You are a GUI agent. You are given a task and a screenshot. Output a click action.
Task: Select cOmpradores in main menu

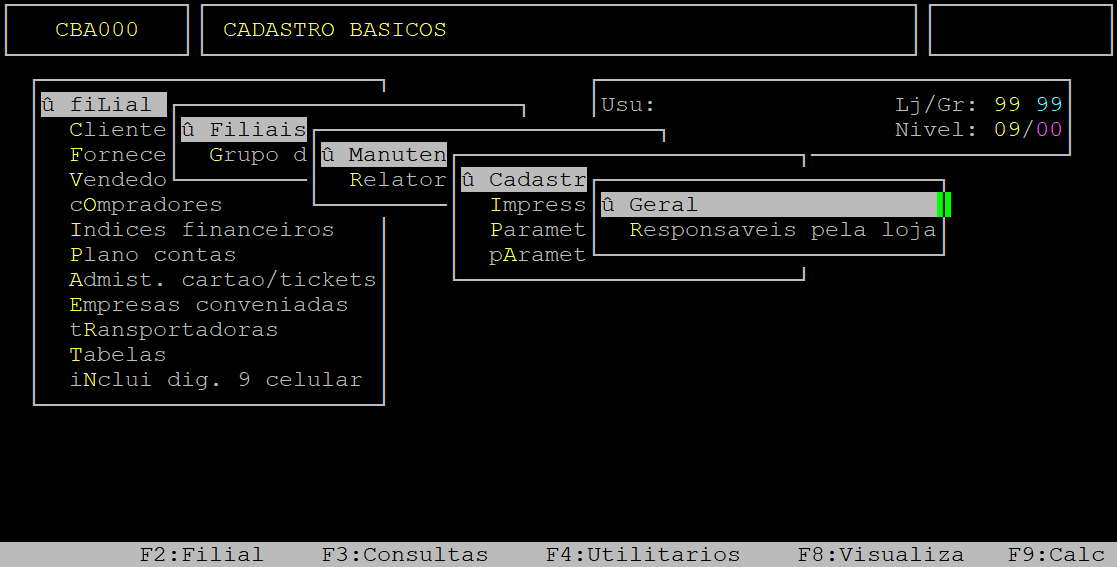[145, 205]
